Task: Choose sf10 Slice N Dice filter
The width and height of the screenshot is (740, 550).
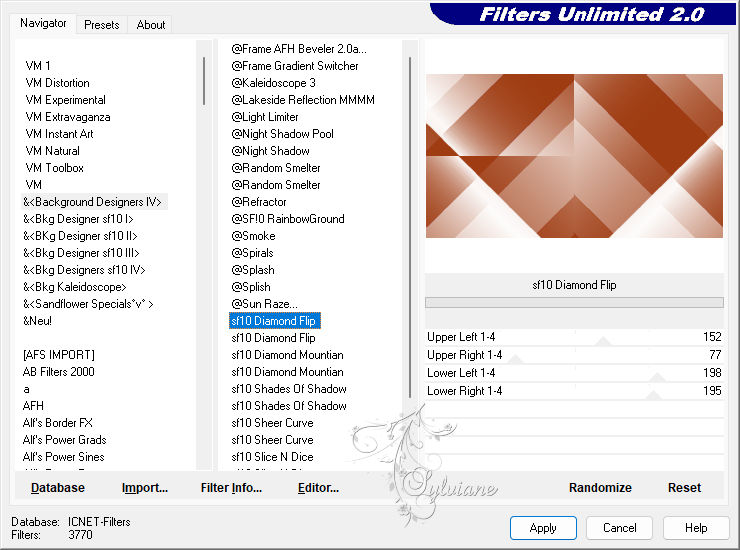Action: pos(272,457)
